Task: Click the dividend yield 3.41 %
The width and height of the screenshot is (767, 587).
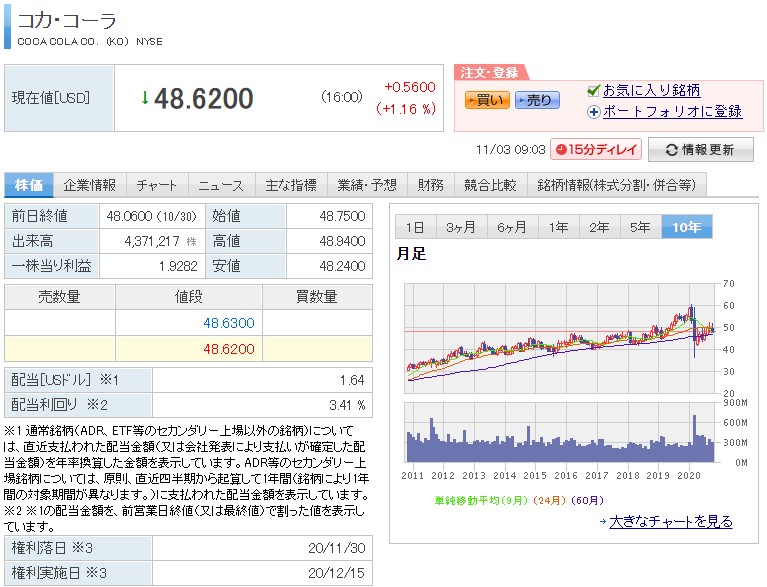Action: click(x=347, y=405)
